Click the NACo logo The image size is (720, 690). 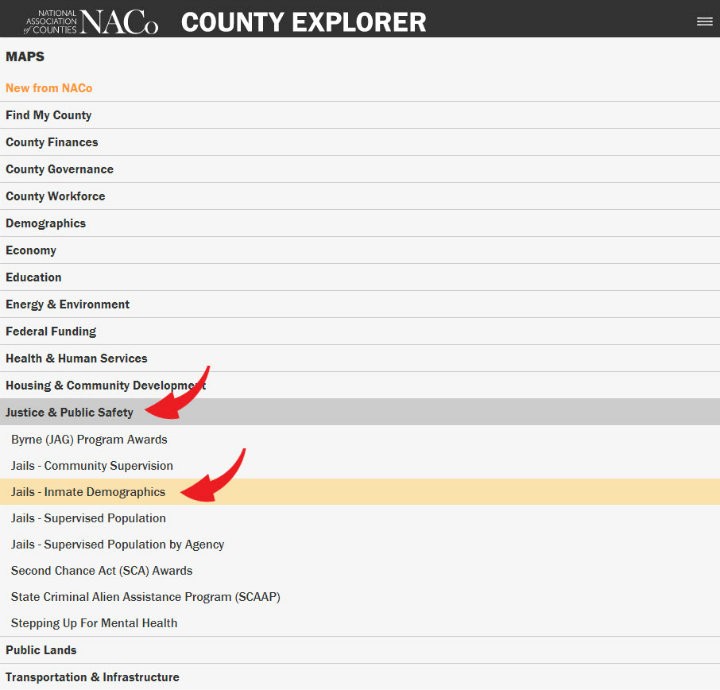(91, 22)
